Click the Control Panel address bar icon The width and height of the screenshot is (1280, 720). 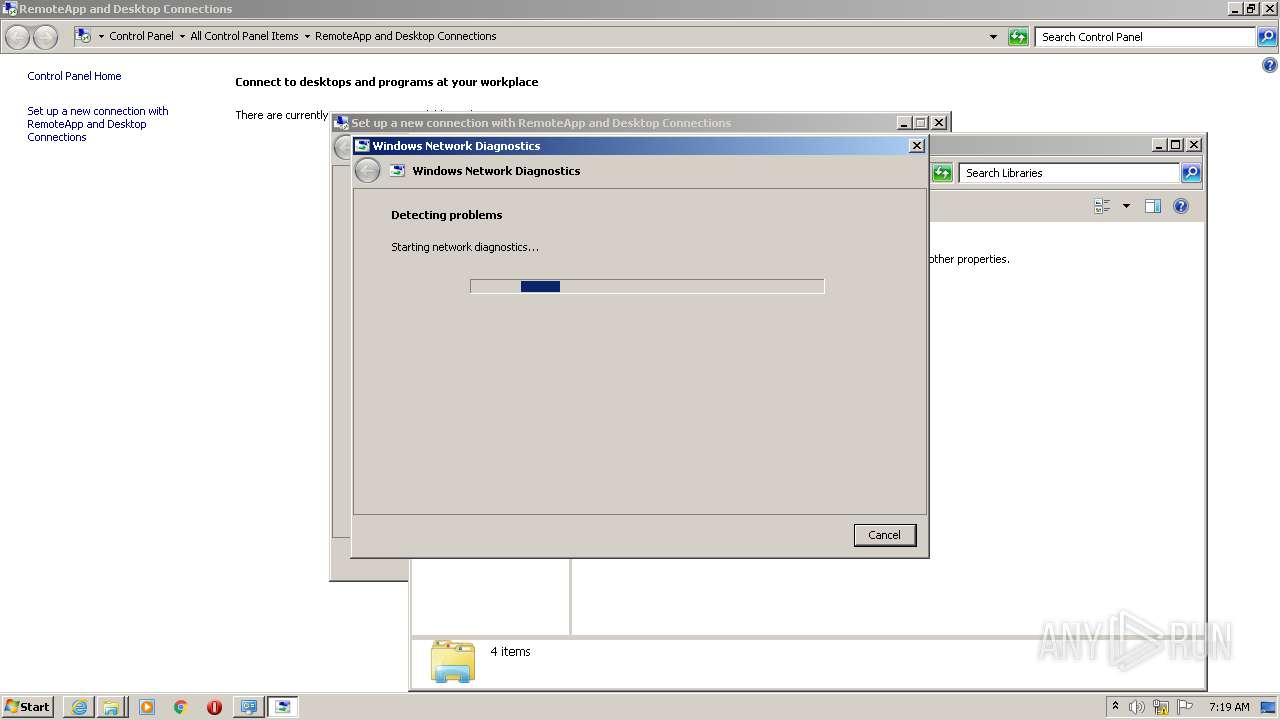pyautogui.click(x=83, y=36)
